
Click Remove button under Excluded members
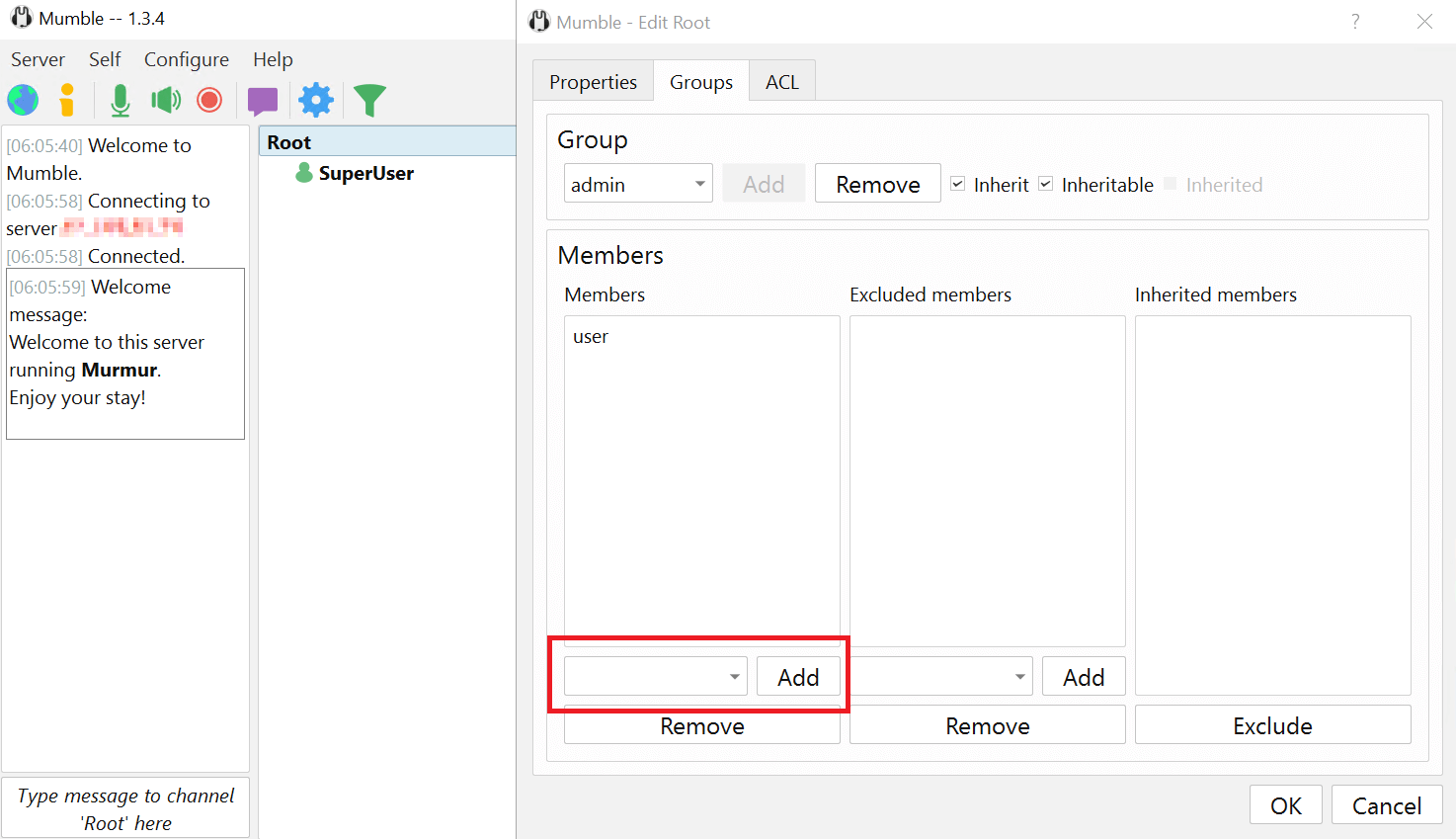pyautogui.click(x=988, y=725)
